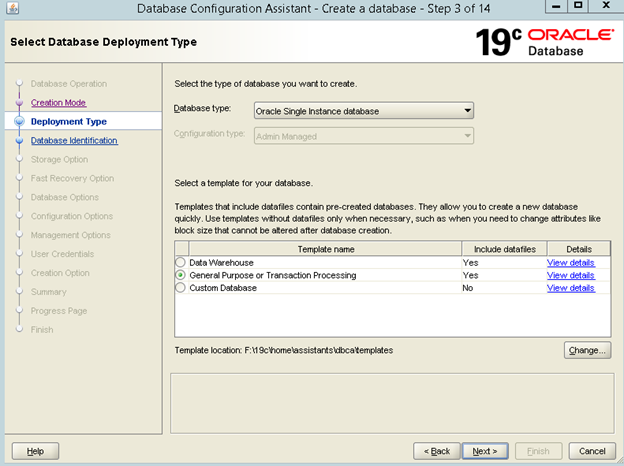Go to the Creation Mode step
The height and width of the screenshot is (466, 624).
pos(58,103)
